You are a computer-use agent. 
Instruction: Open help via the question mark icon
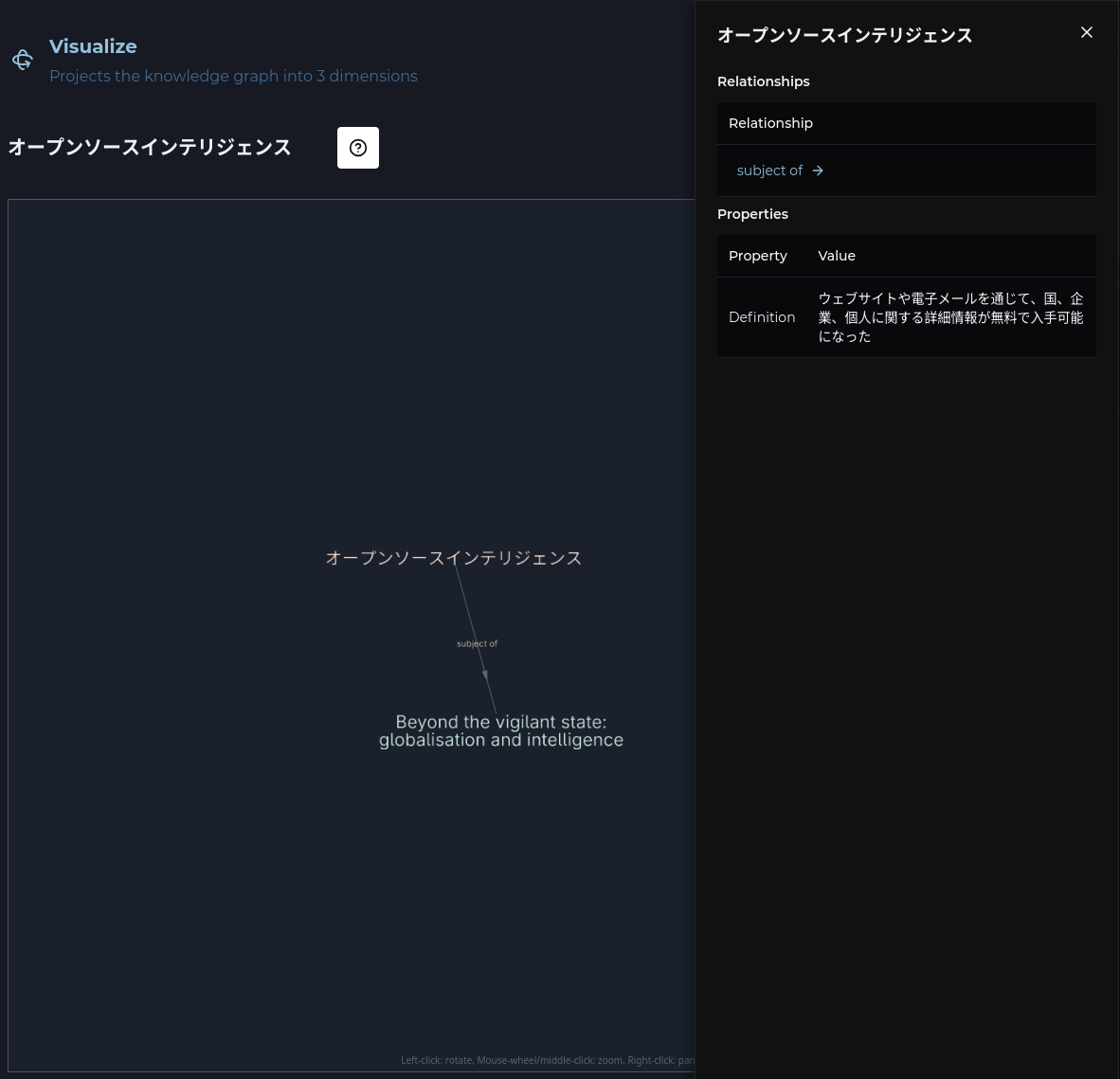tap(358, 148)
